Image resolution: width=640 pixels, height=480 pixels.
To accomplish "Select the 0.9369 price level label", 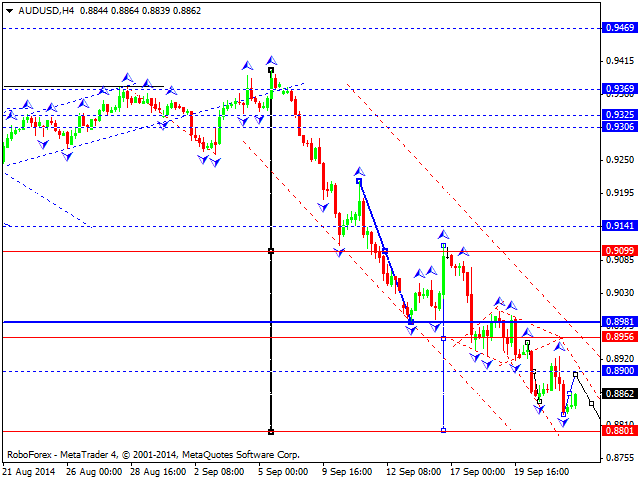I will click(620, 89).
